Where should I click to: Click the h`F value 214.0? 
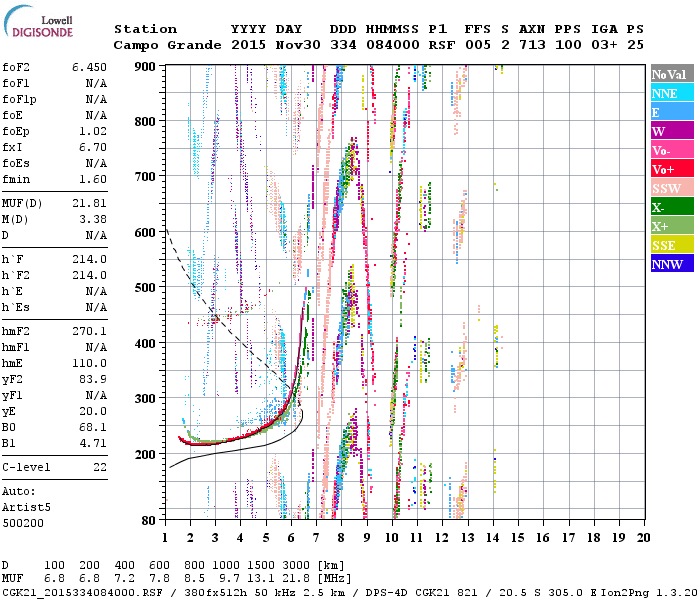pos(89,259)
